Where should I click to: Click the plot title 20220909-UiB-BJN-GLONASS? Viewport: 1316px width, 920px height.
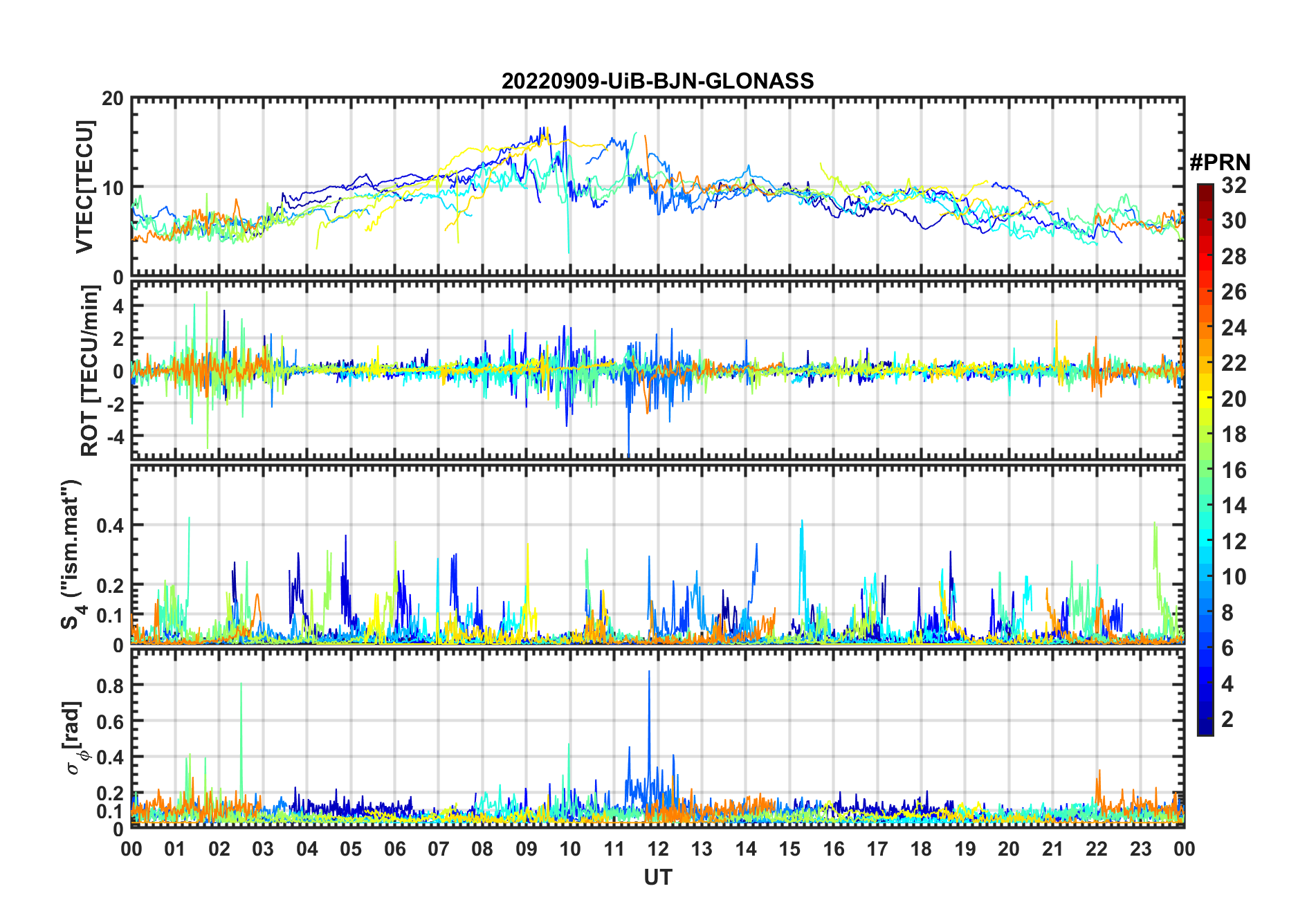pos(657,82)
